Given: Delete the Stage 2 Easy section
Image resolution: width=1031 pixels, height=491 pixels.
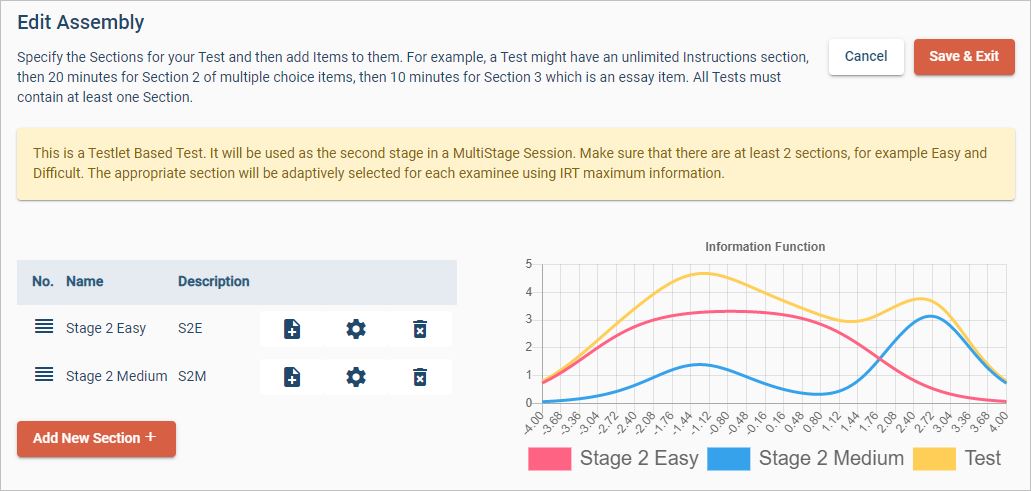Looking at the screenshot, I should tap(420, 329).
